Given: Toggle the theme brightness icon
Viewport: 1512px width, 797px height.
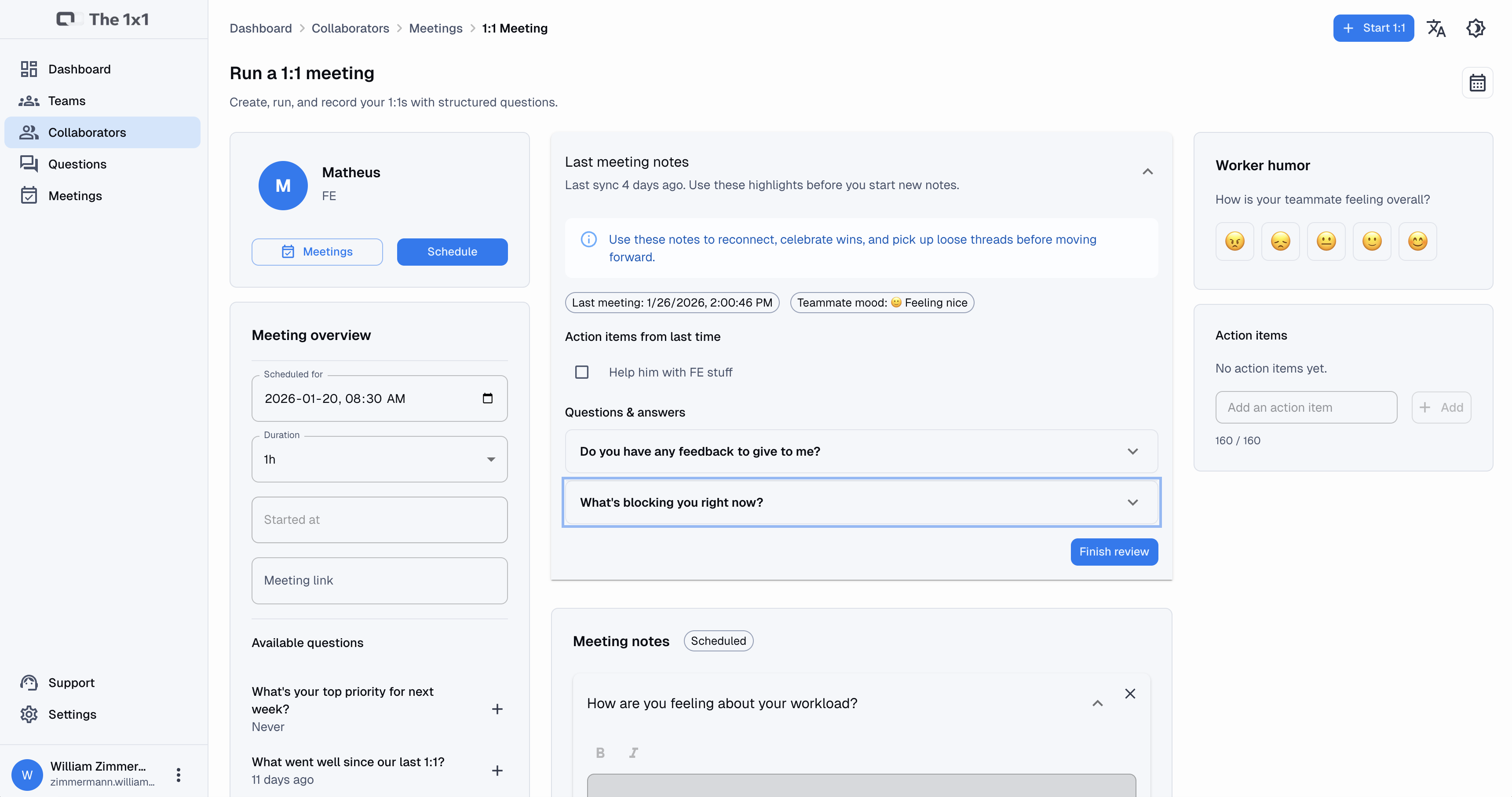Looking at the screenshot, I should point(1475,28).
